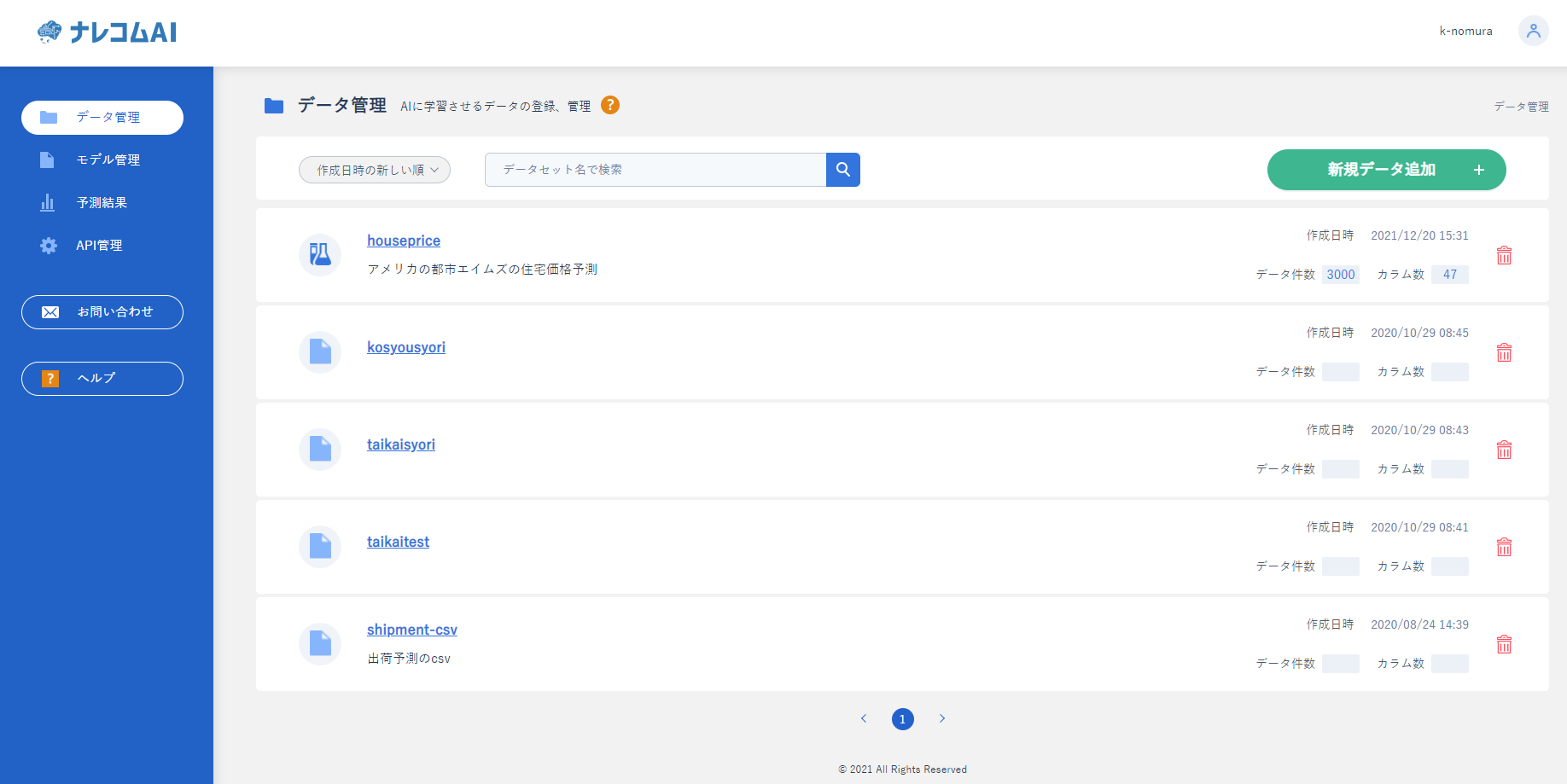Select page 1 in the pagination control
Image resolution: width=1567 pixels, height=784 pixels.
(x=903, y=719)
